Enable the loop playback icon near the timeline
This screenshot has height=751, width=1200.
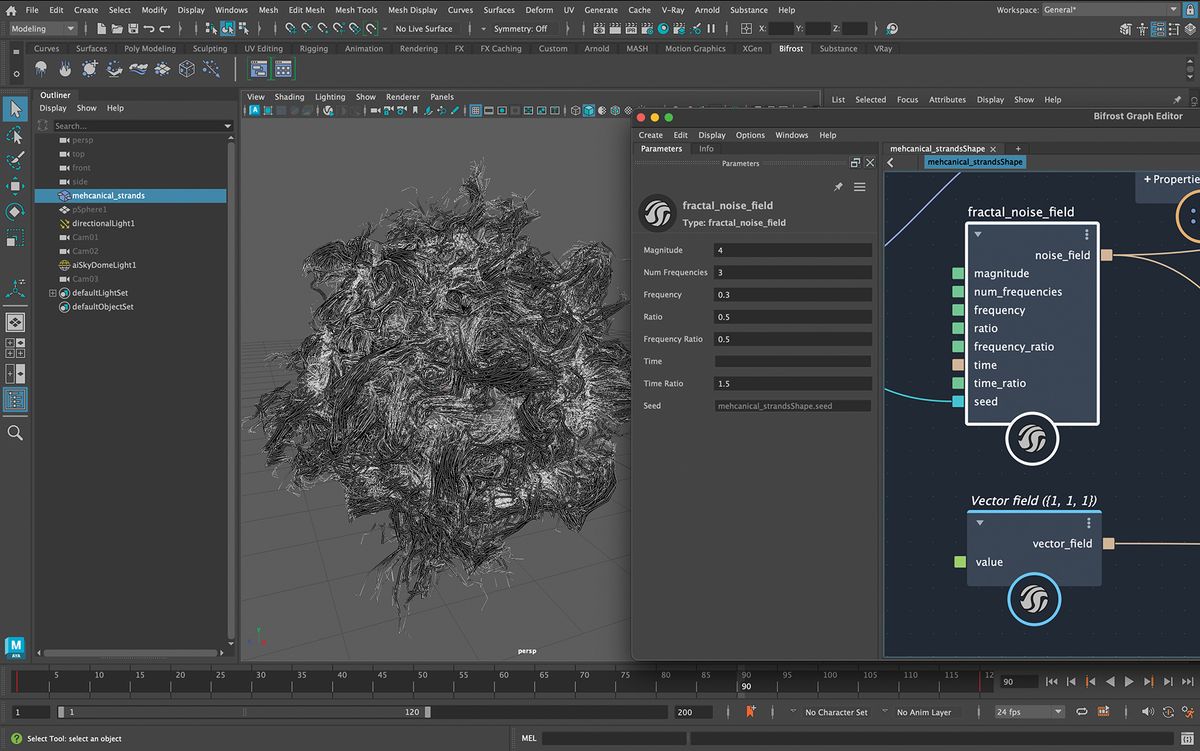[1082, 711]
